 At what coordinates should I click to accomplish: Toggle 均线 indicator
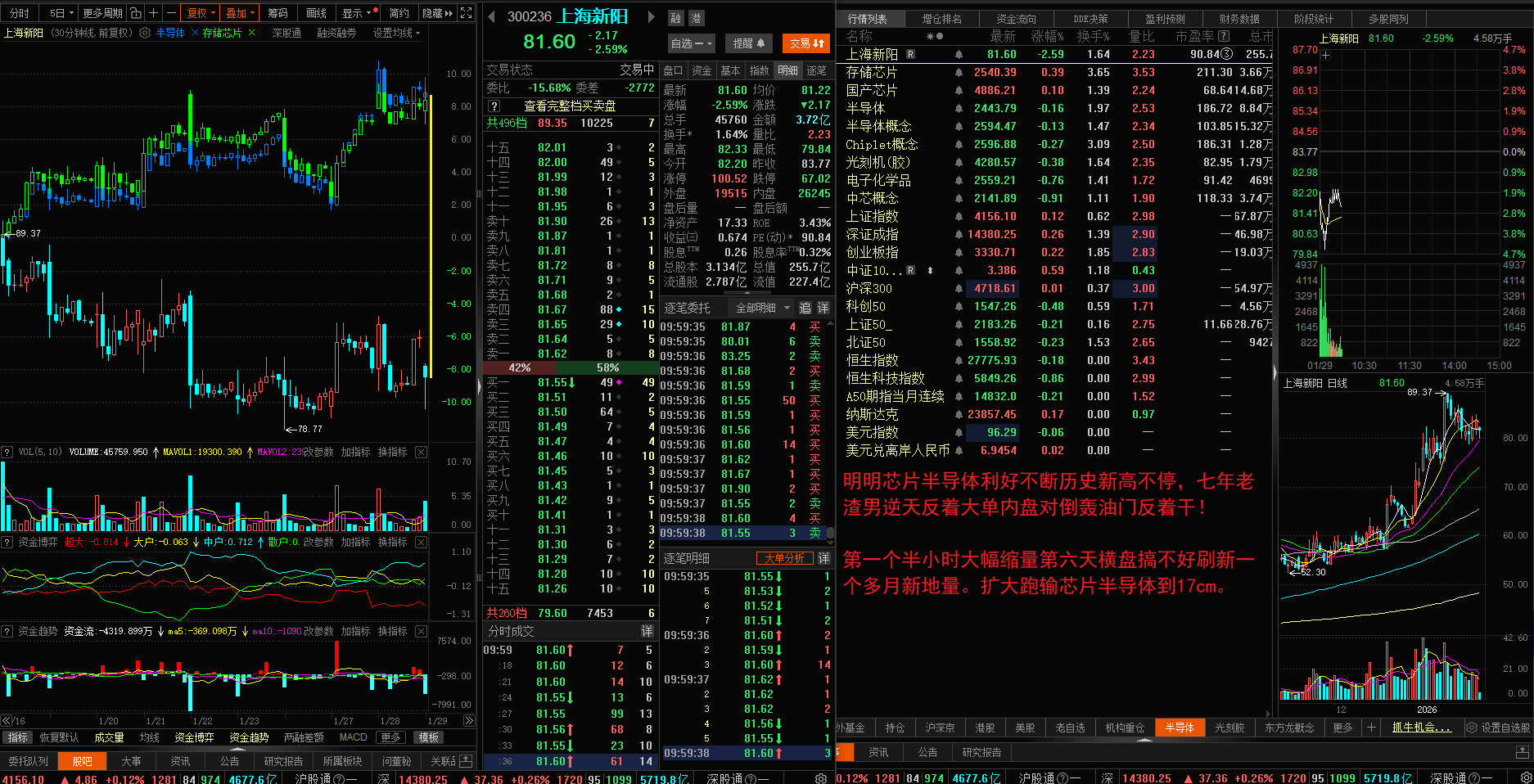coord(150,737)
